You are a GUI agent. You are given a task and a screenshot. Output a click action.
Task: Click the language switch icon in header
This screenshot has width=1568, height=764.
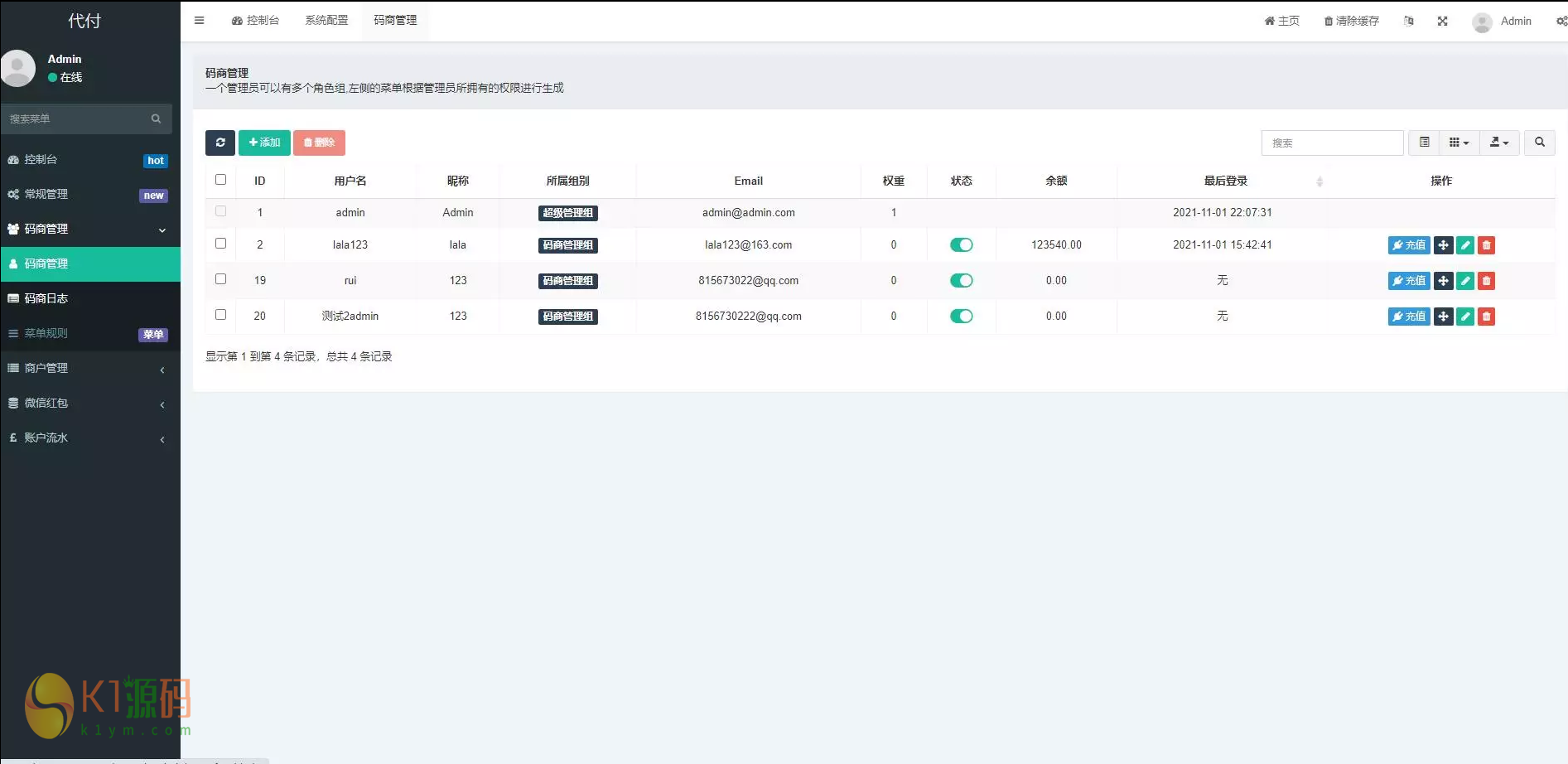coord(1409,21)
